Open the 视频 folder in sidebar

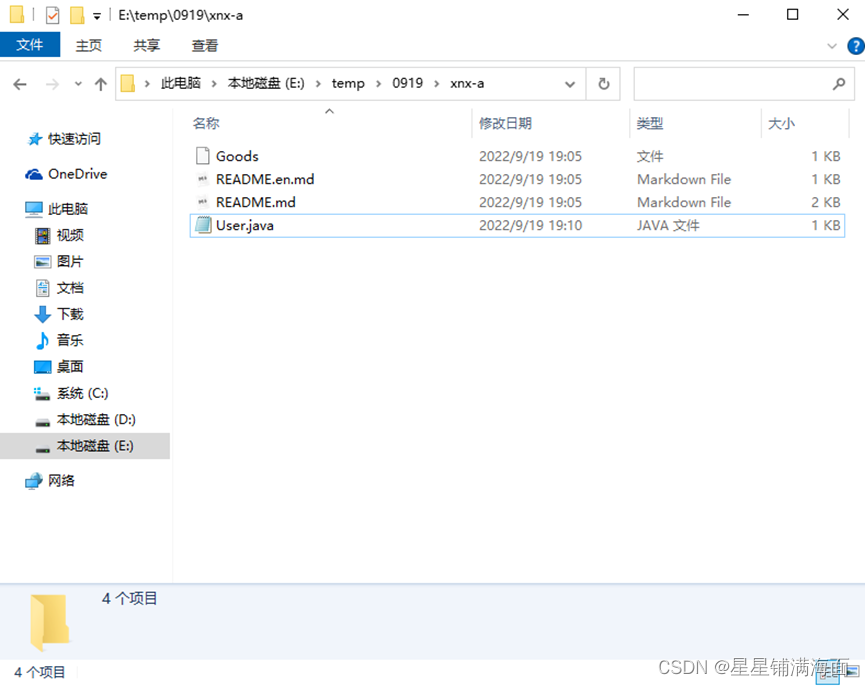70,235
